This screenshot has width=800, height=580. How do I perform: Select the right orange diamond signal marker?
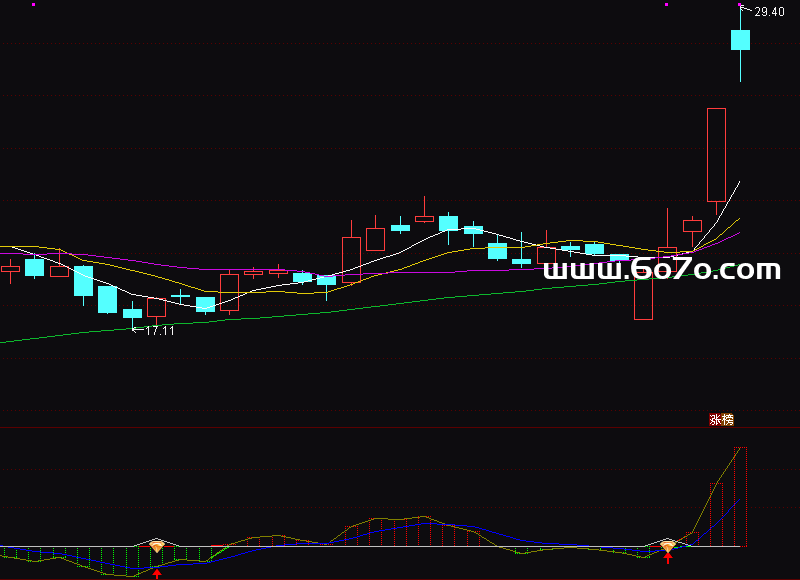point(668,546)
